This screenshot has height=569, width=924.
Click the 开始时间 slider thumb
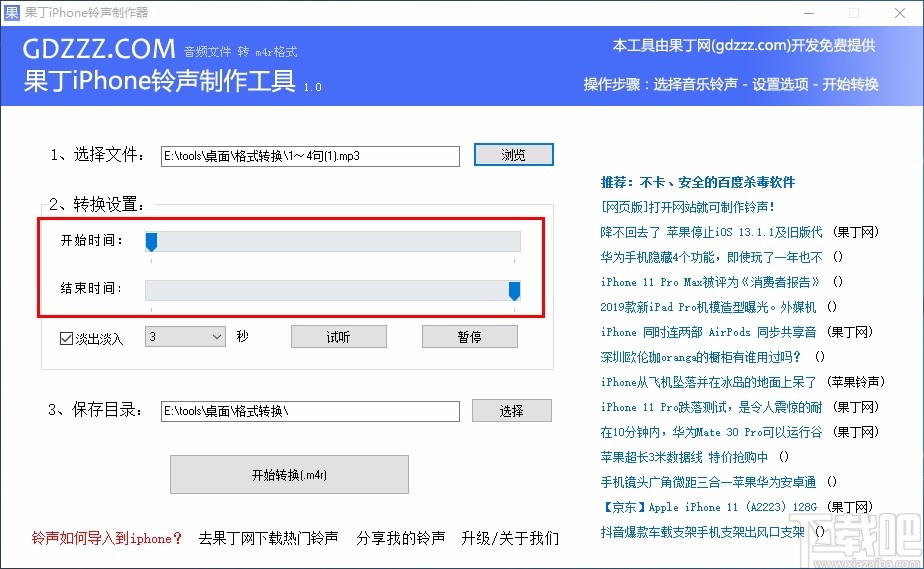coord(151,242)
